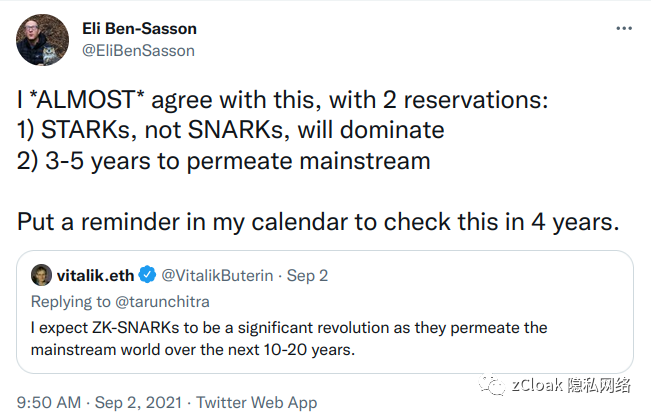Click the 'mainstream world over the next 10-20 years' text
Viewport: 651px width, 414px height.
193,350
